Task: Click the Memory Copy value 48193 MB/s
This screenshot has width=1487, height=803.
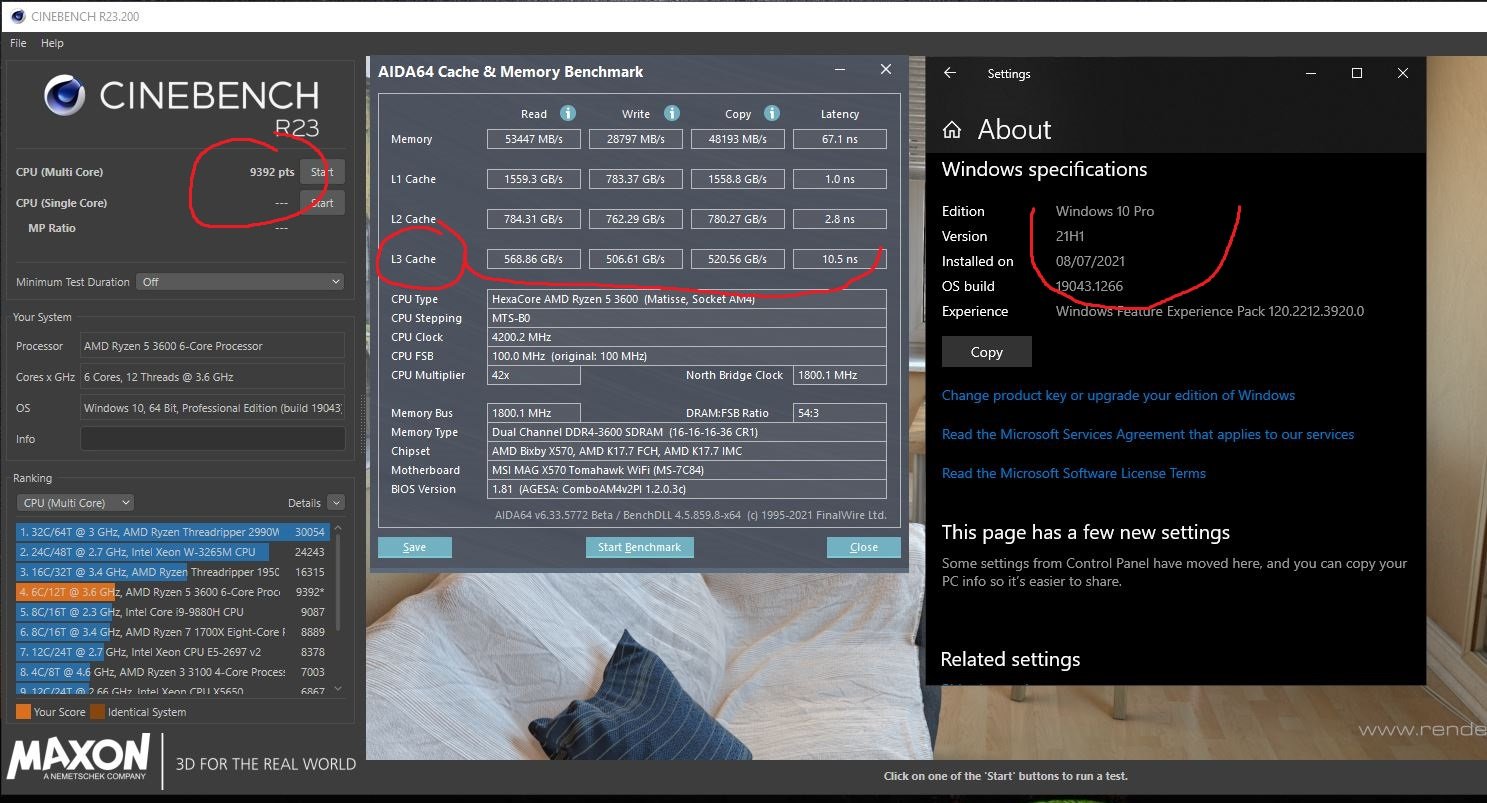Action: pos(737,139)
